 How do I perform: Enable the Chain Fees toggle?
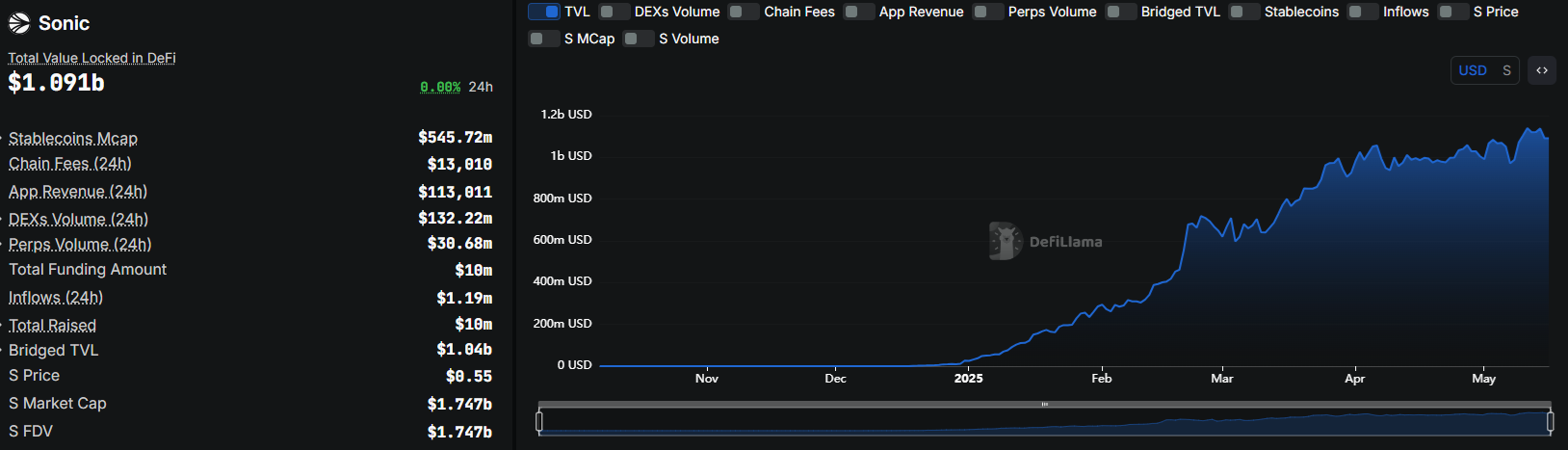point(744,12)
